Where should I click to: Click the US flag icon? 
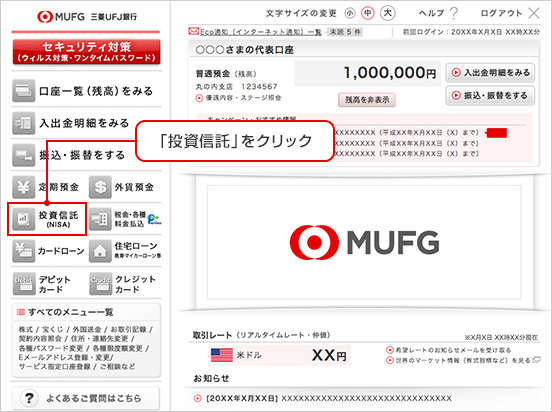222,355
